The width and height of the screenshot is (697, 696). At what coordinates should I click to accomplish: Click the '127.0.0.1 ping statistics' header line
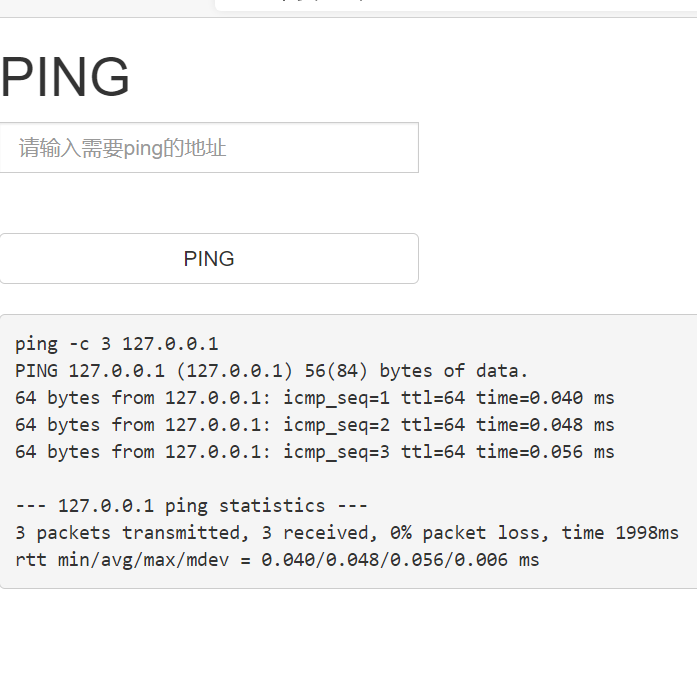coord(192,506)
